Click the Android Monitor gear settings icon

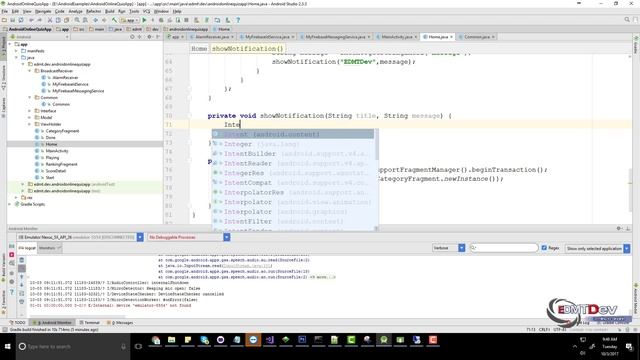(619, 229)
